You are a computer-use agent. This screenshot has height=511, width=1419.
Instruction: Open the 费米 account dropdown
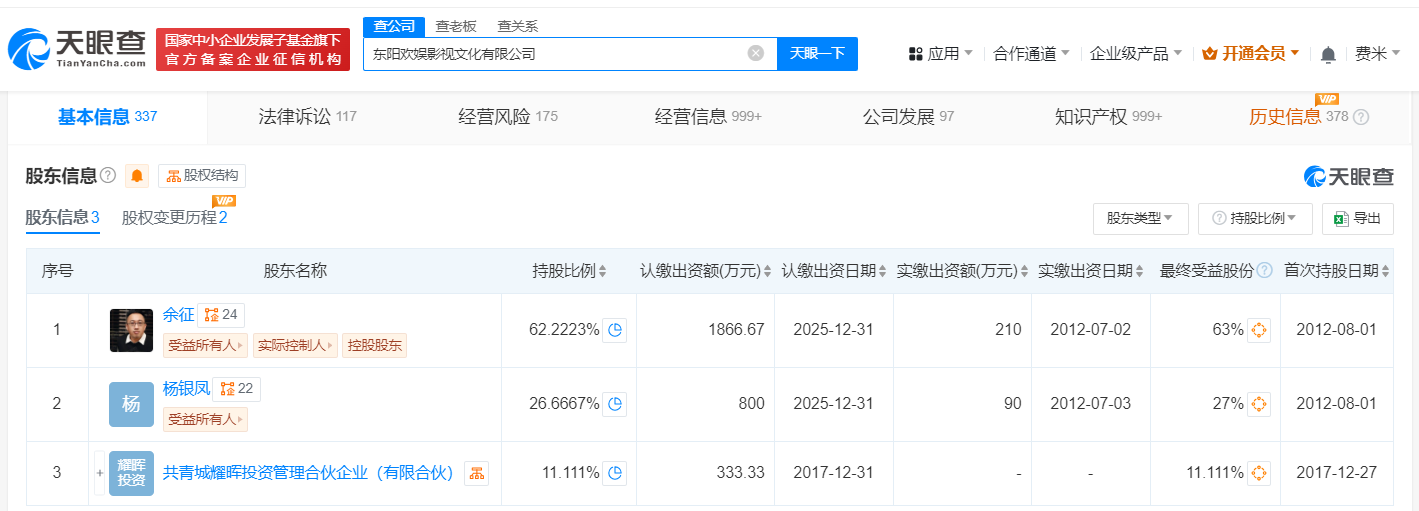[1378, 54]
